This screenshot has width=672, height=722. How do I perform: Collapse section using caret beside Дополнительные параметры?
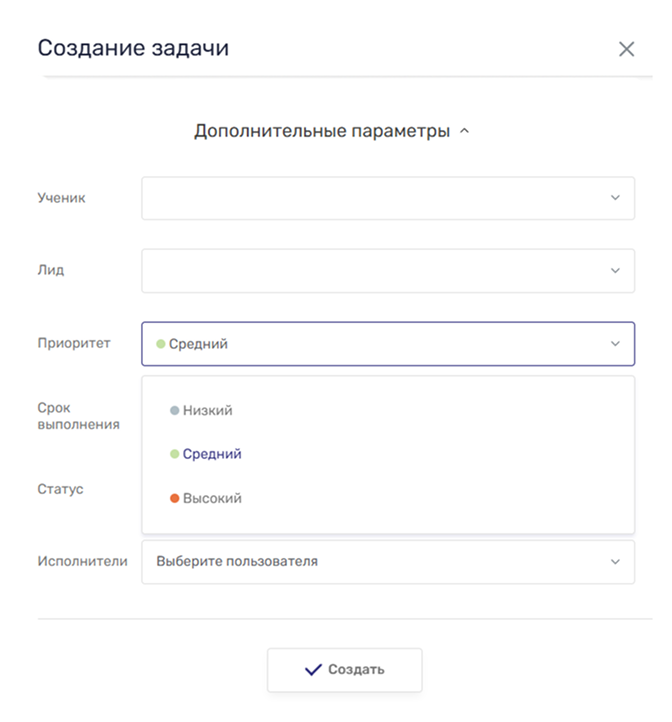[x=464, y=132]
